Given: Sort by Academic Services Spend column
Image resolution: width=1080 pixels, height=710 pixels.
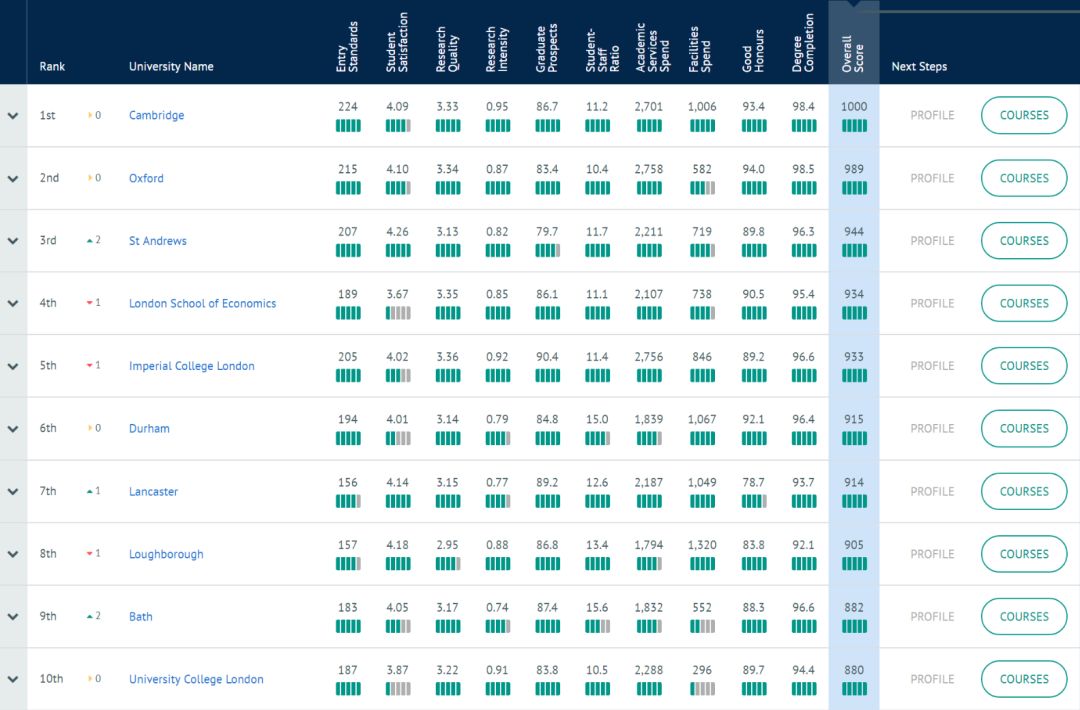Looking at the screenshot, I should (x=652, y=47).
